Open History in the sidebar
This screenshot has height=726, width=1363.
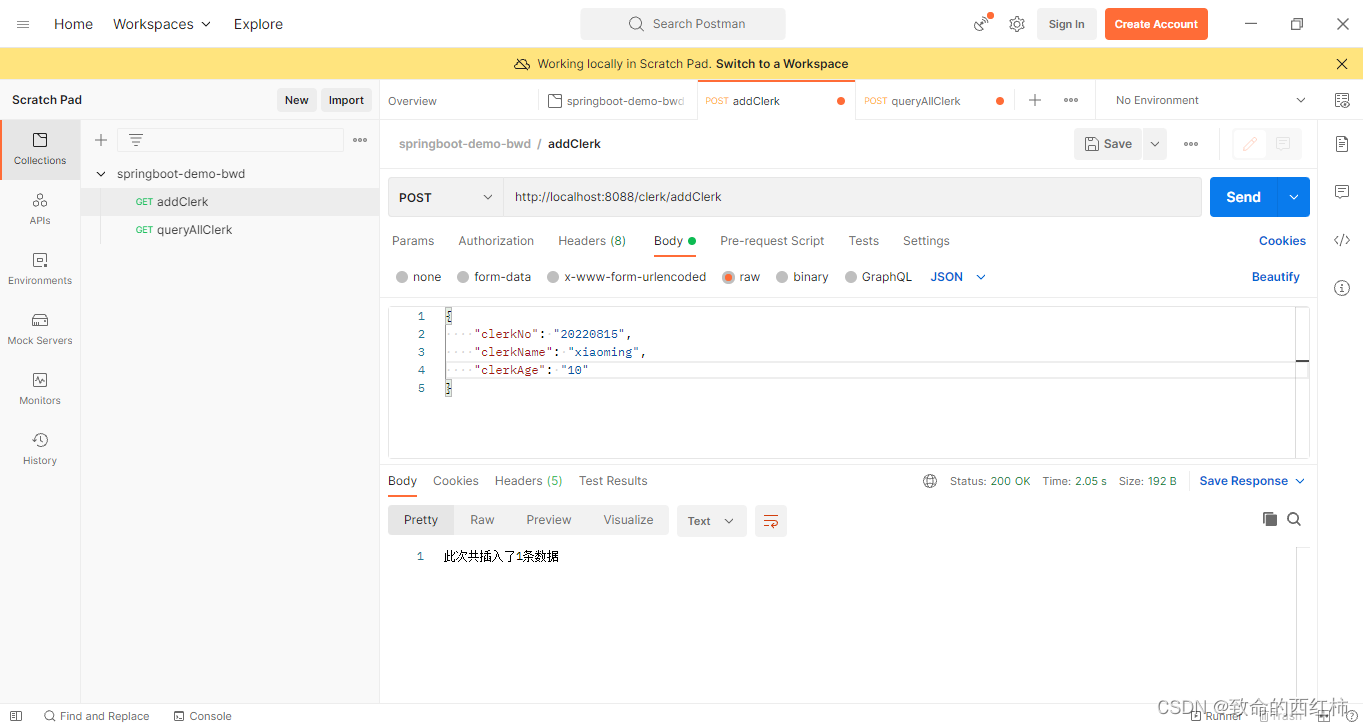pos(40,449)
